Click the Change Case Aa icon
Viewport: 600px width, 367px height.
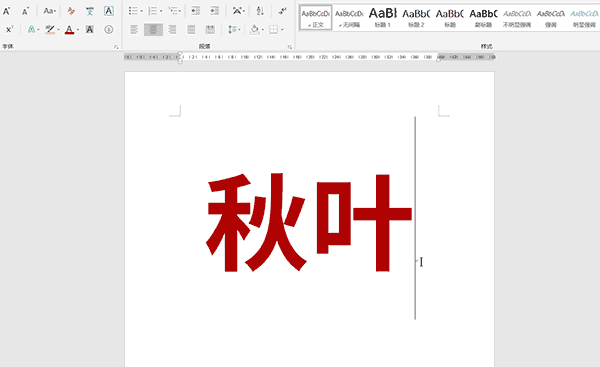click(48, 11)
